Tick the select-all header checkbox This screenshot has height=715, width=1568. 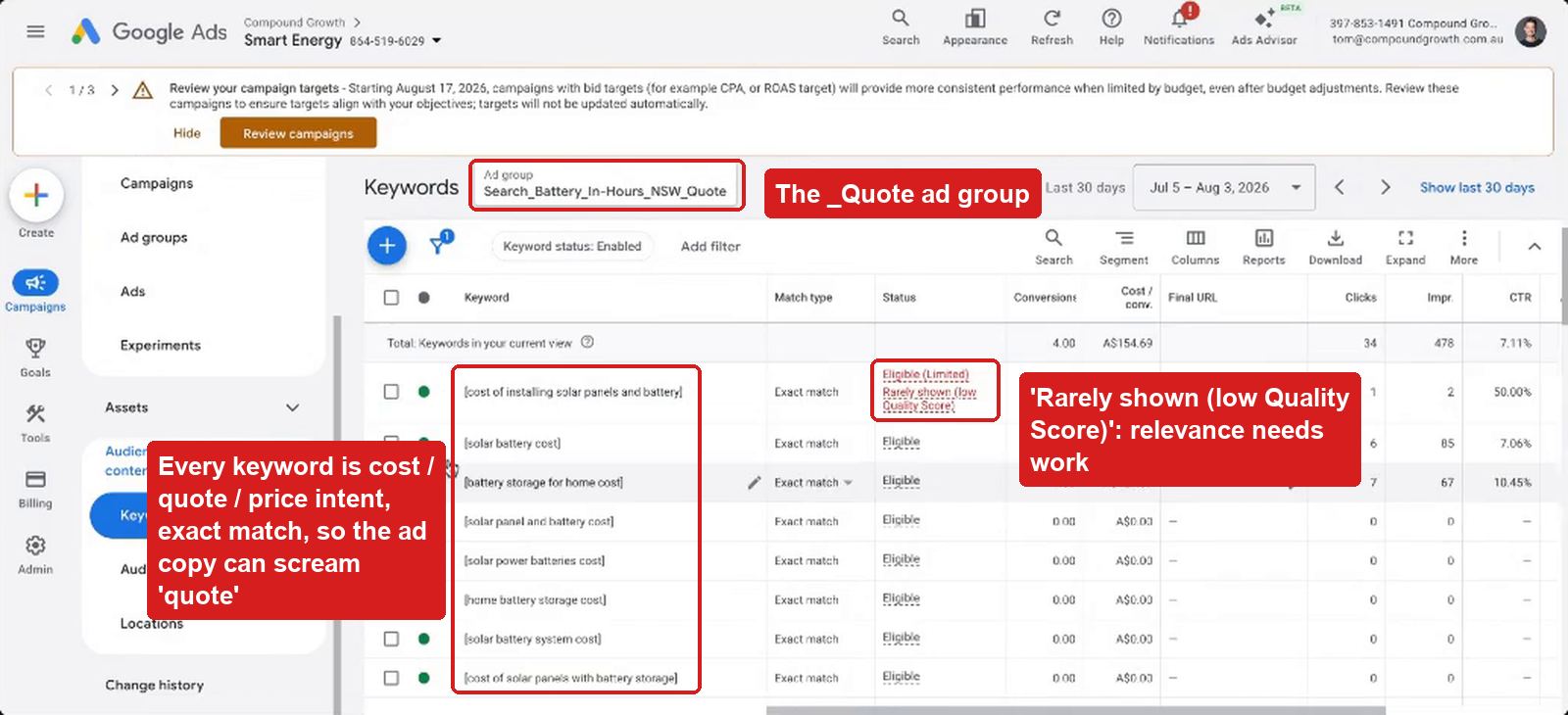[x=391, y=297]
